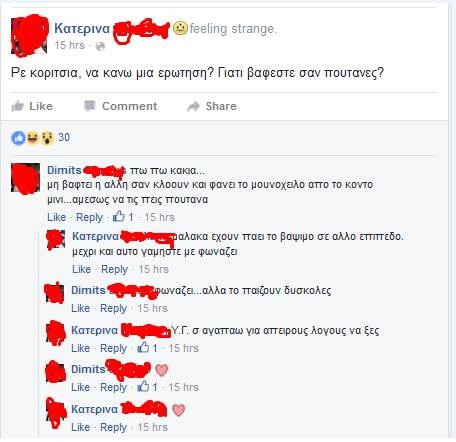This screenshot has width=456, height=442.
Task: Like the comment 'πω πω κακια'
Action: [56, 217]
